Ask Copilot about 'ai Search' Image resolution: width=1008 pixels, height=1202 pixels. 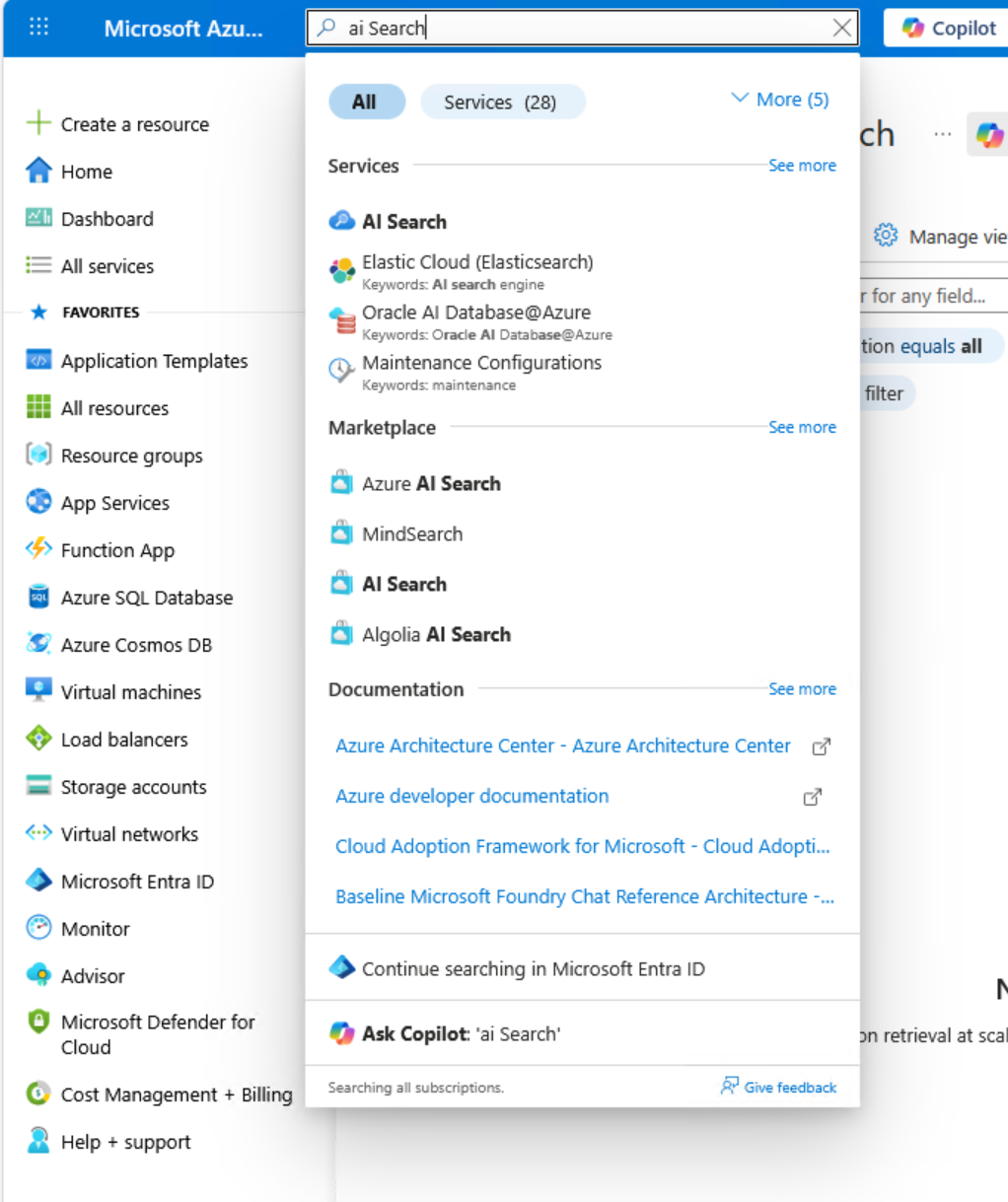[x=582, y=1033]
